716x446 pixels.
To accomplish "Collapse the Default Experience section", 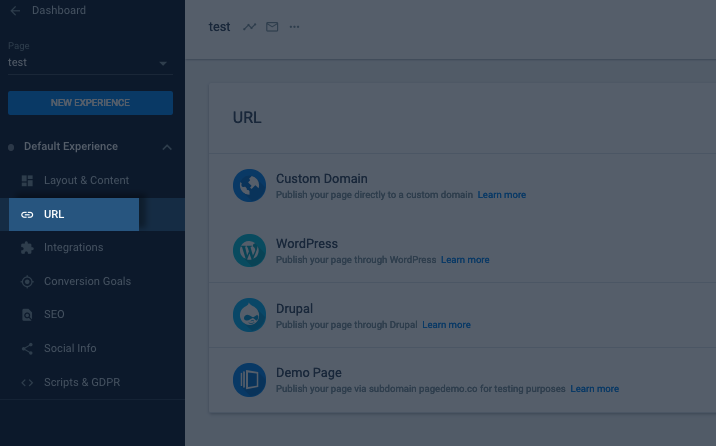I will (167, 147).
